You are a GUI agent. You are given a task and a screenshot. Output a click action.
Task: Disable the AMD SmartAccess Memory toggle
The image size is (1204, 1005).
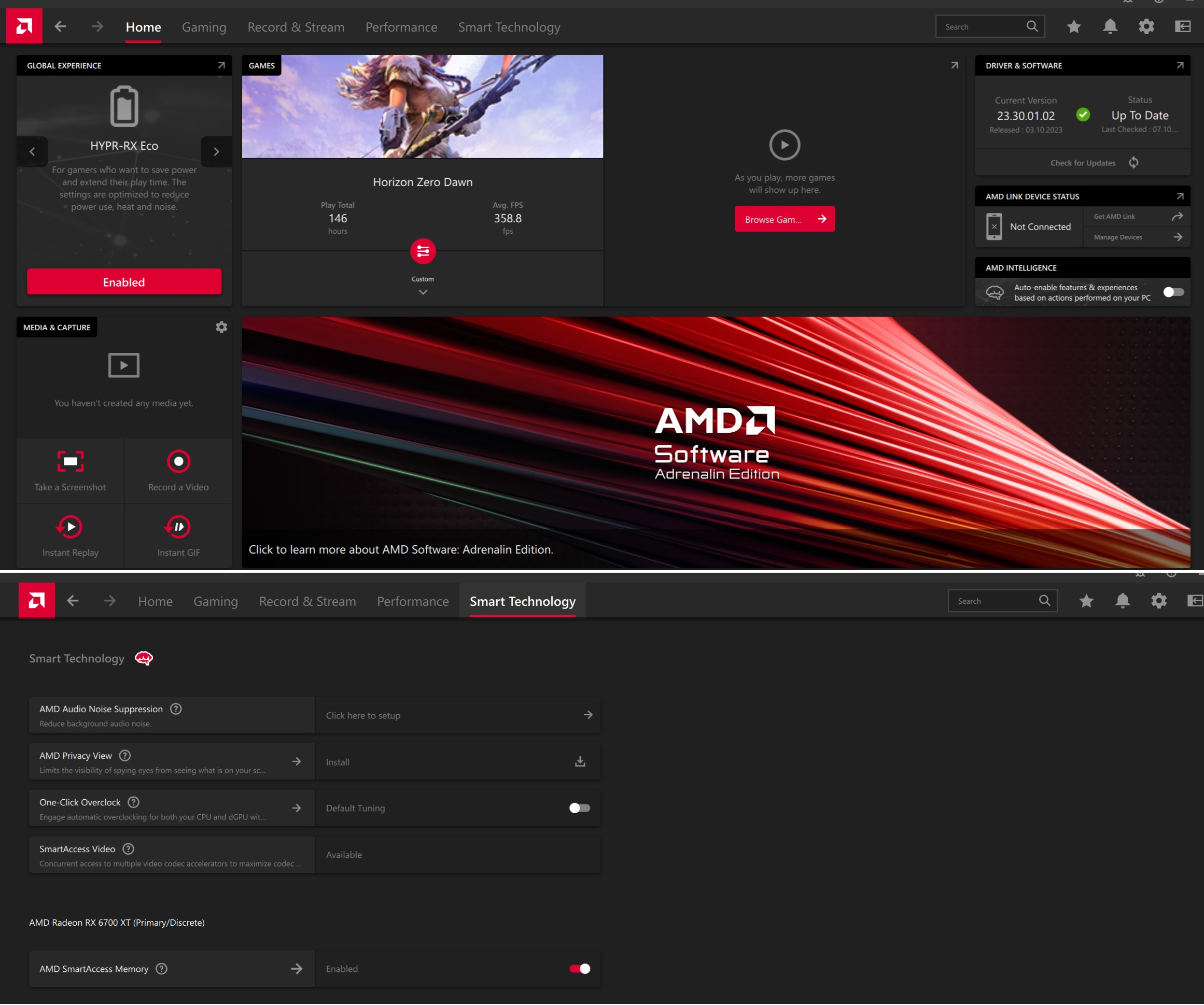pos(579,968)
